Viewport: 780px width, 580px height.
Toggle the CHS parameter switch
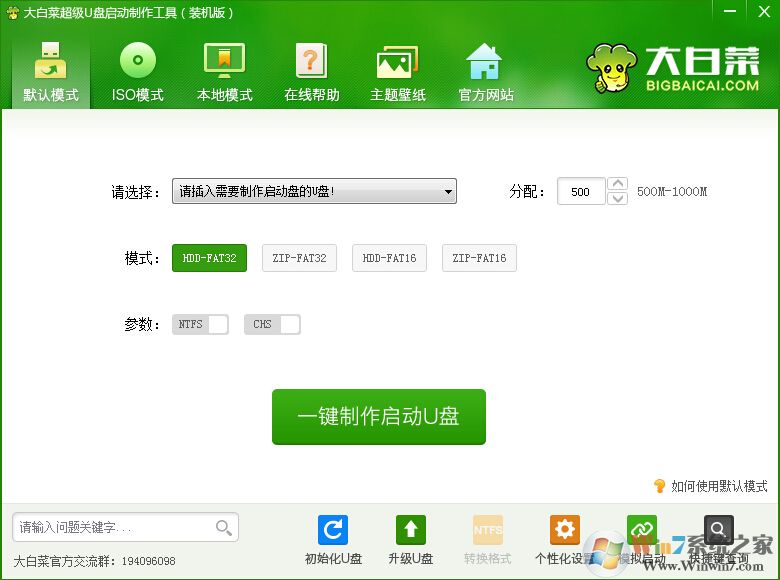[272, 324]
